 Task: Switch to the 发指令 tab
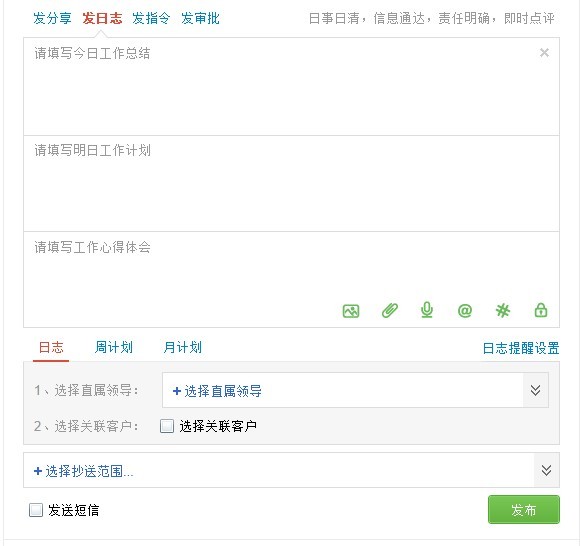(151, 18)
